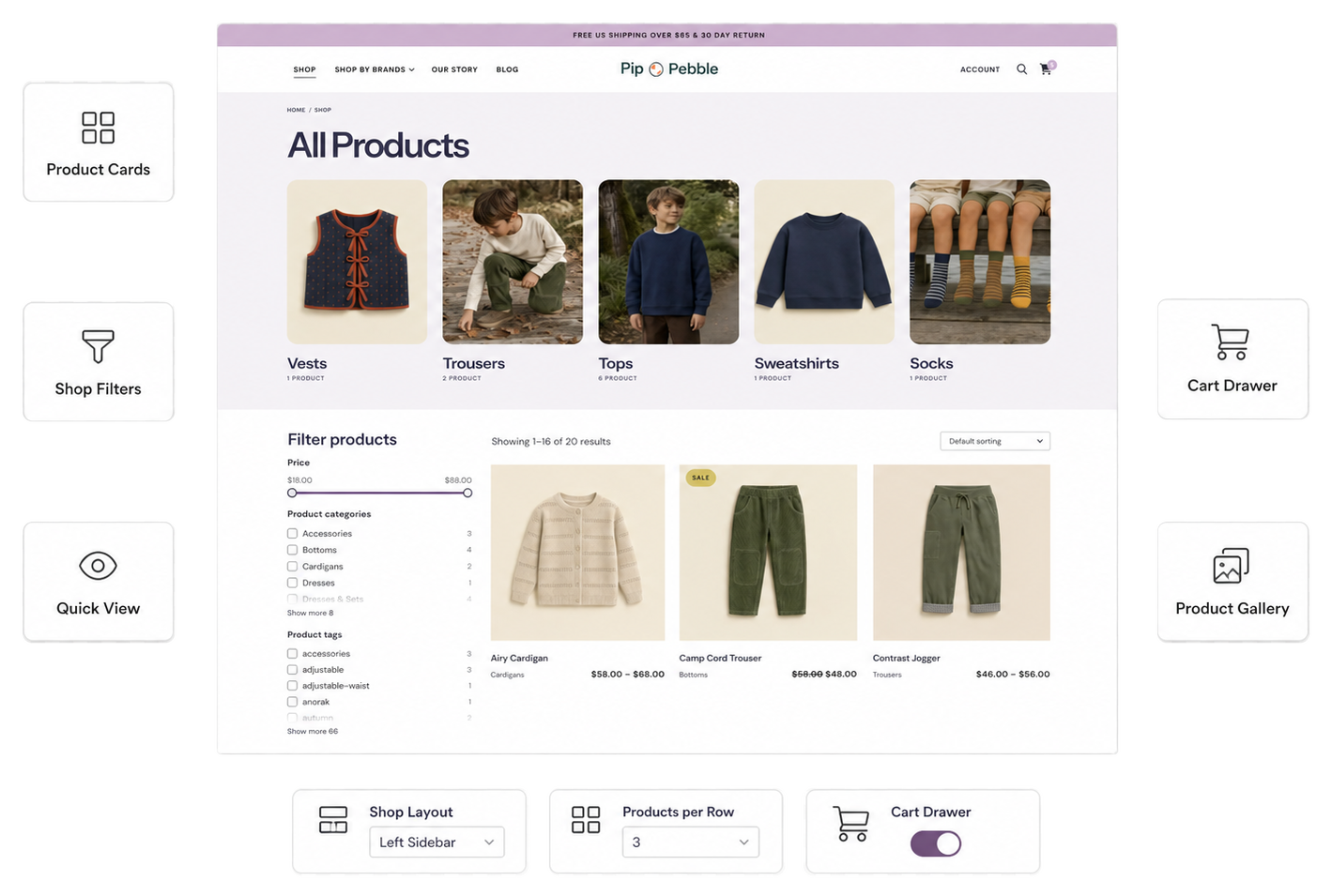This screenshot has height=896, width=1332.
Task: Click the free shipping announcement bar
Action: point(667,35)
